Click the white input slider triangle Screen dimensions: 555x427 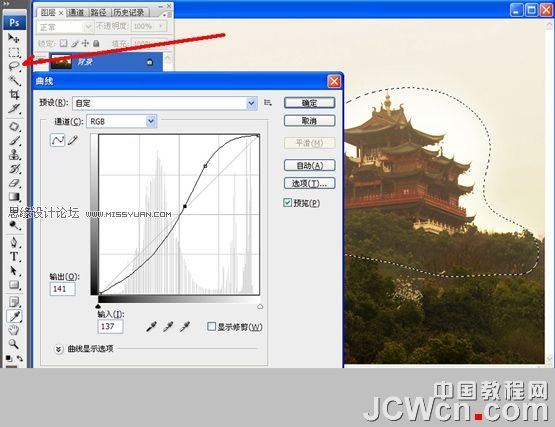(x=260, y=306)
